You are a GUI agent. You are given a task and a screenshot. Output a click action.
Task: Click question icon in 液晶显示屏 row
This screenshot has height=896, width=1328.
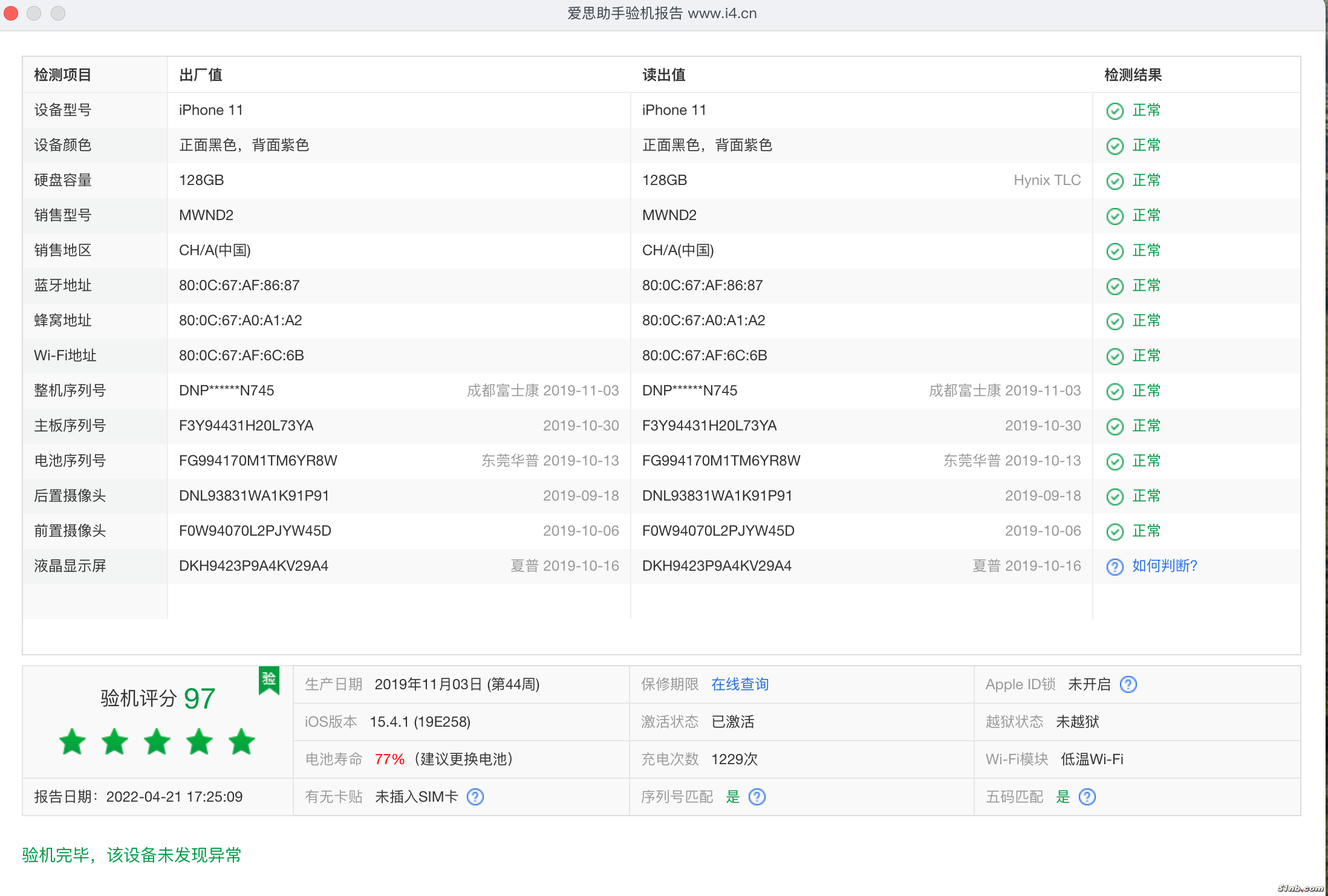(1115, 566)
